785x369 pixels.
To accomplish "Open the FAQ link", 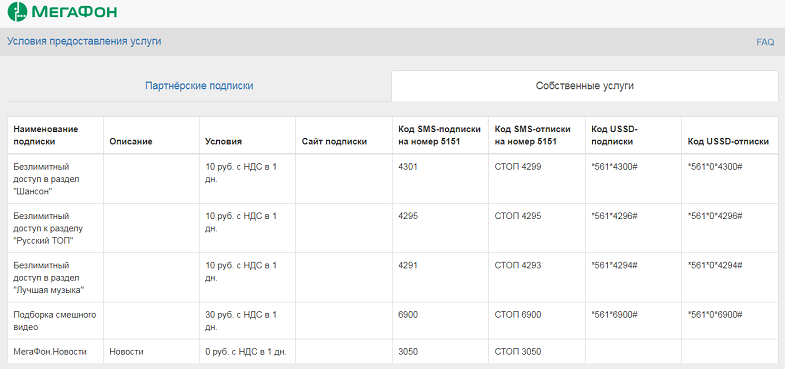I will (x=765, y=43).
